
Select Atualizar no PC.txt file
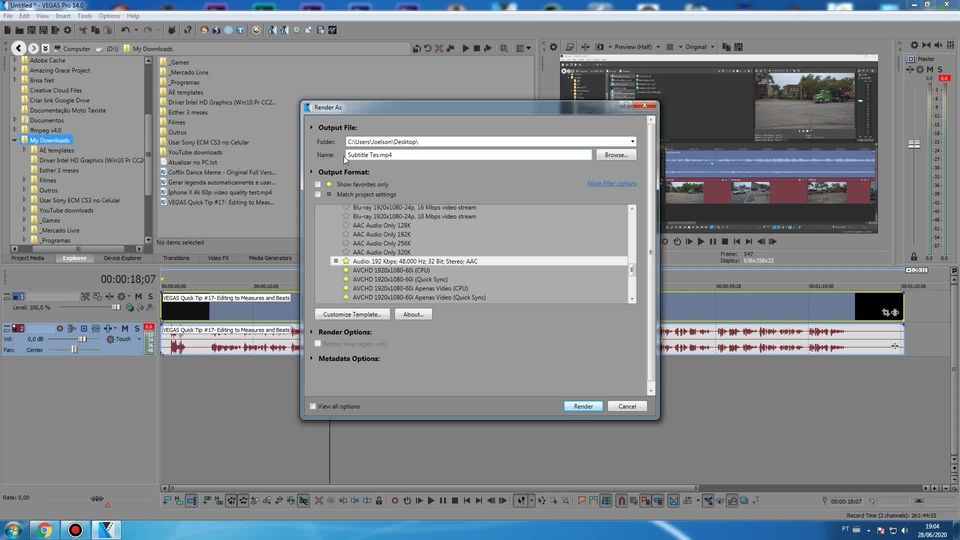(192, 162)
